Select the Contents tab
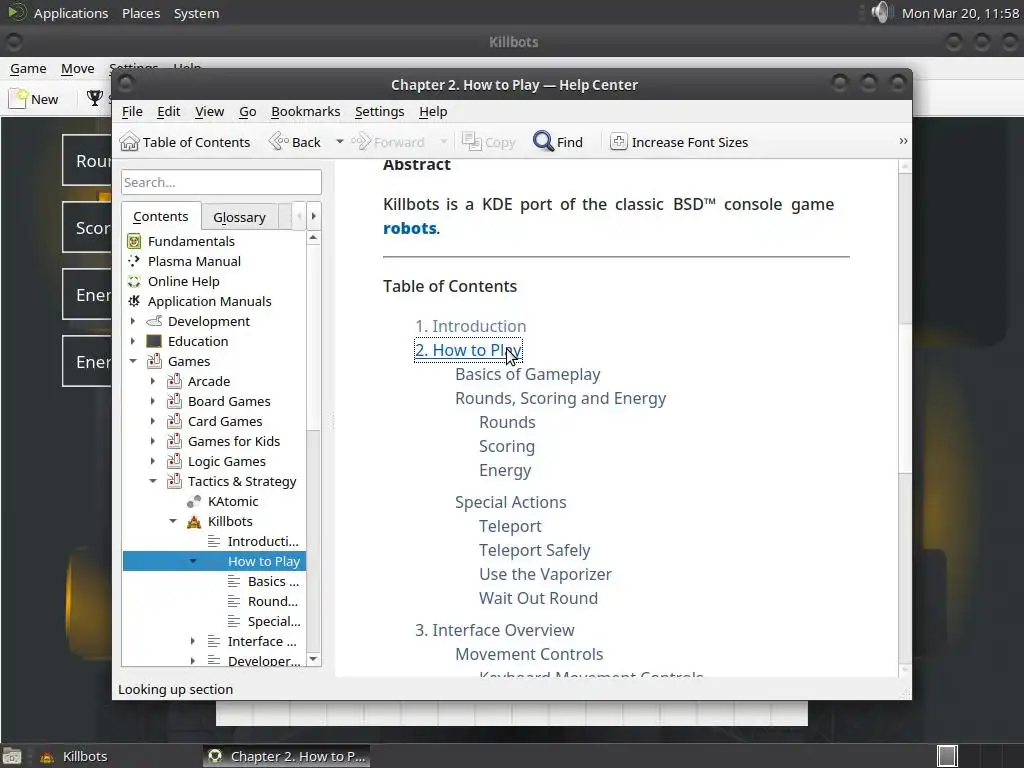Viewport: 1024px width, 768px height. tap(161, 216)
